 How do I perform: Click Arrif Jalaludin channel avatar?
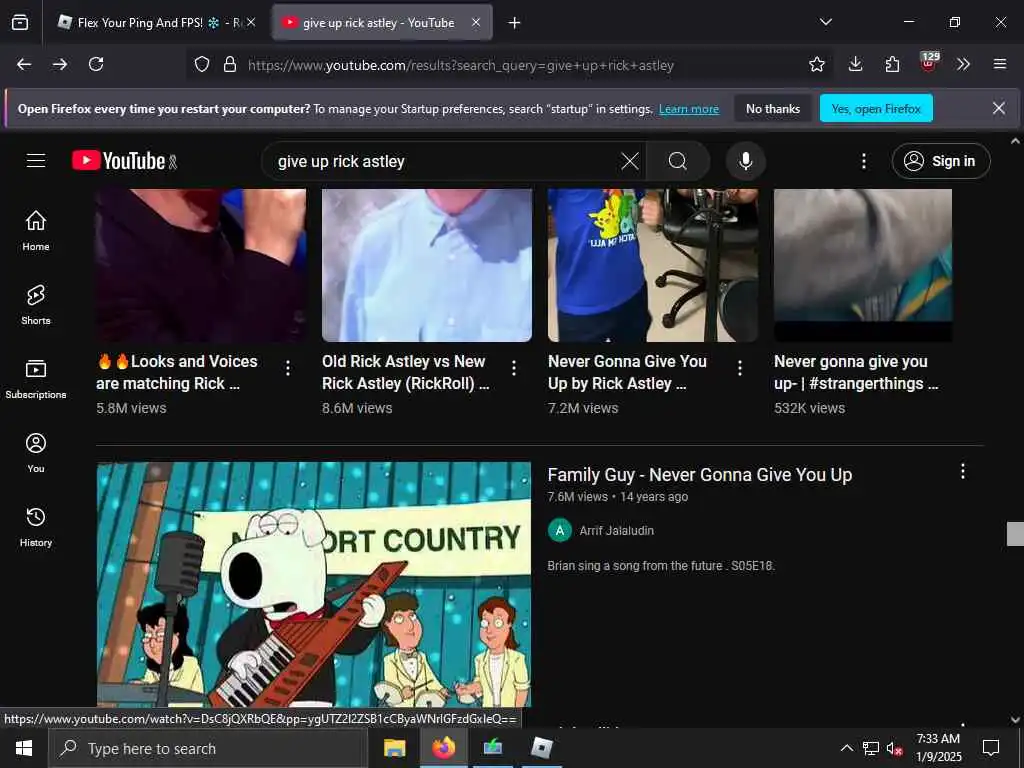point(560,530)
